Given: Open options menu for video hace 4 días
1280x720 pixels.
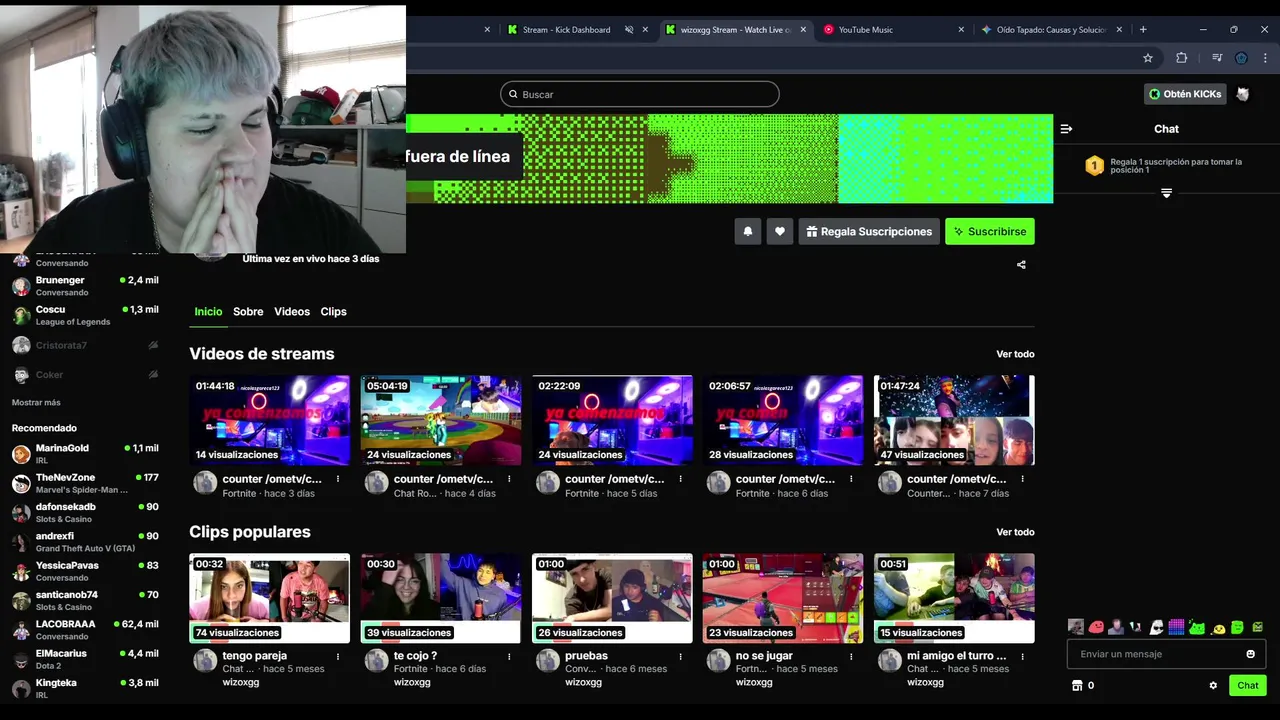Looking at the screenshot, I should pyautogui.click(x=509, y=479).
